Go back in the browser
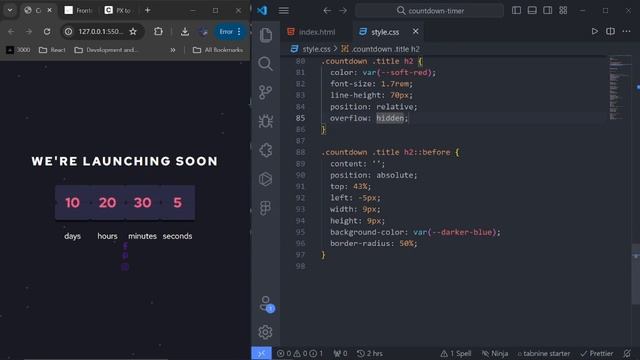The width and height of the screenshot is (640, 360). point(11,31)
